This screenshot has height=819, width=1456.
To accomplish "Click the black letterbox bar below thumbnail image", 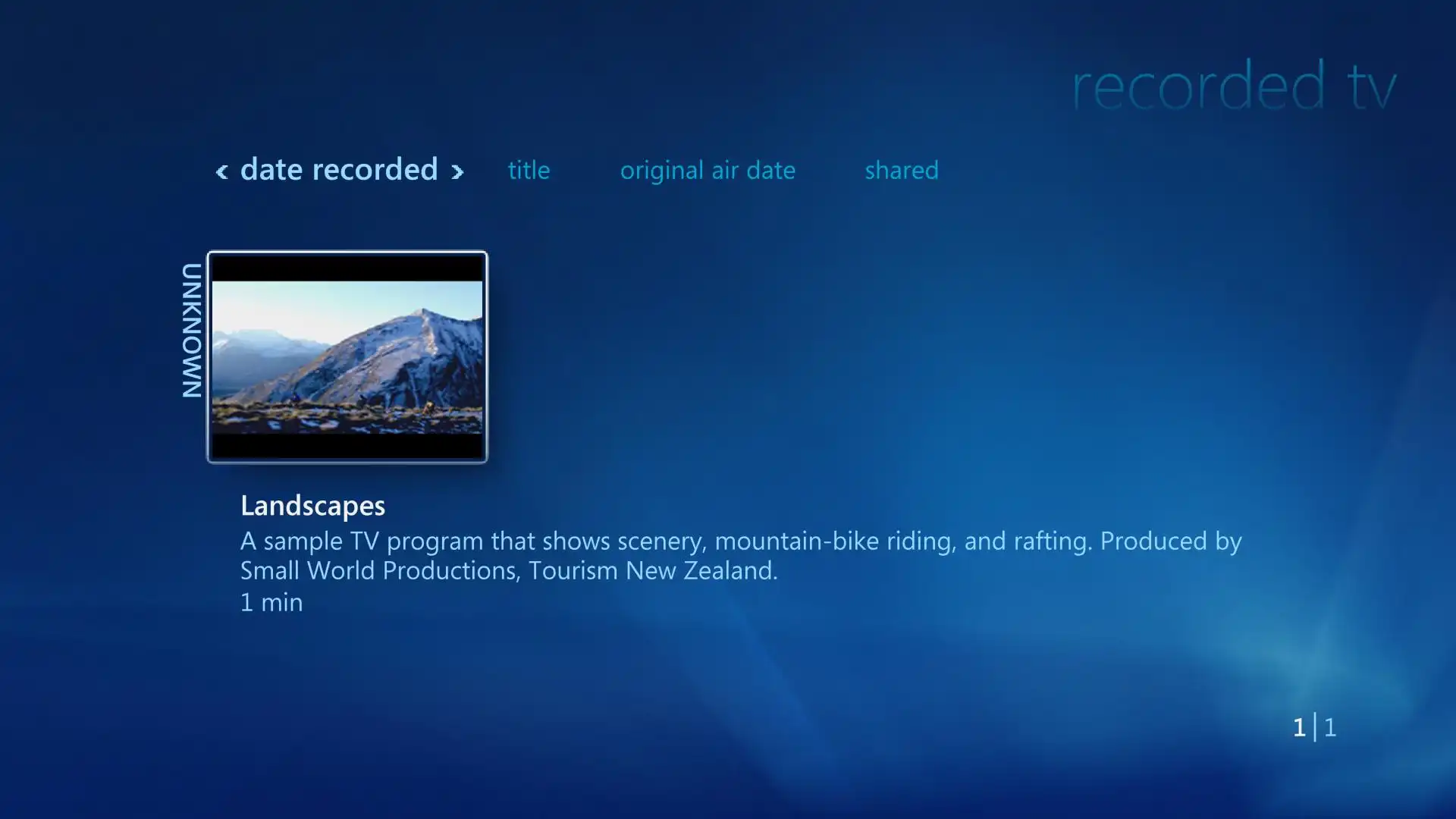I will (347, 446).
